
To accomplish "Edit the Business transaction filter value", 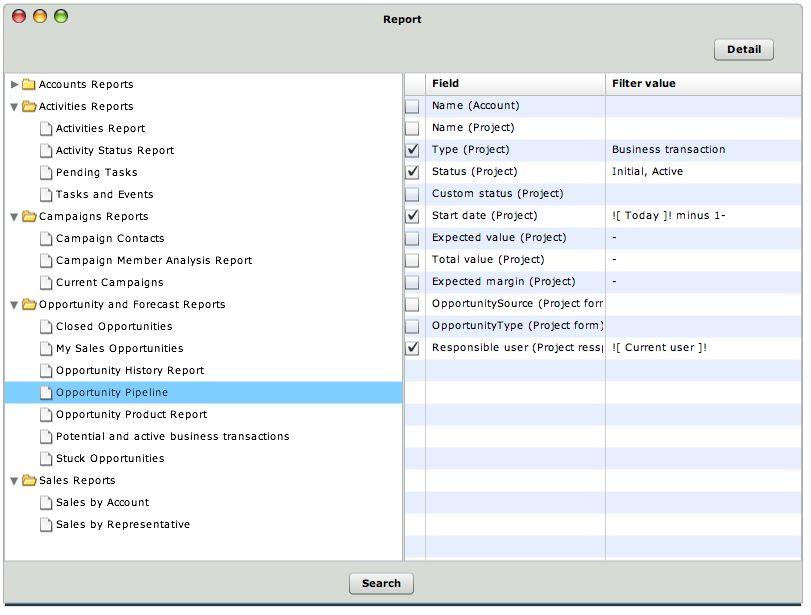I will [x=703, y=150].
